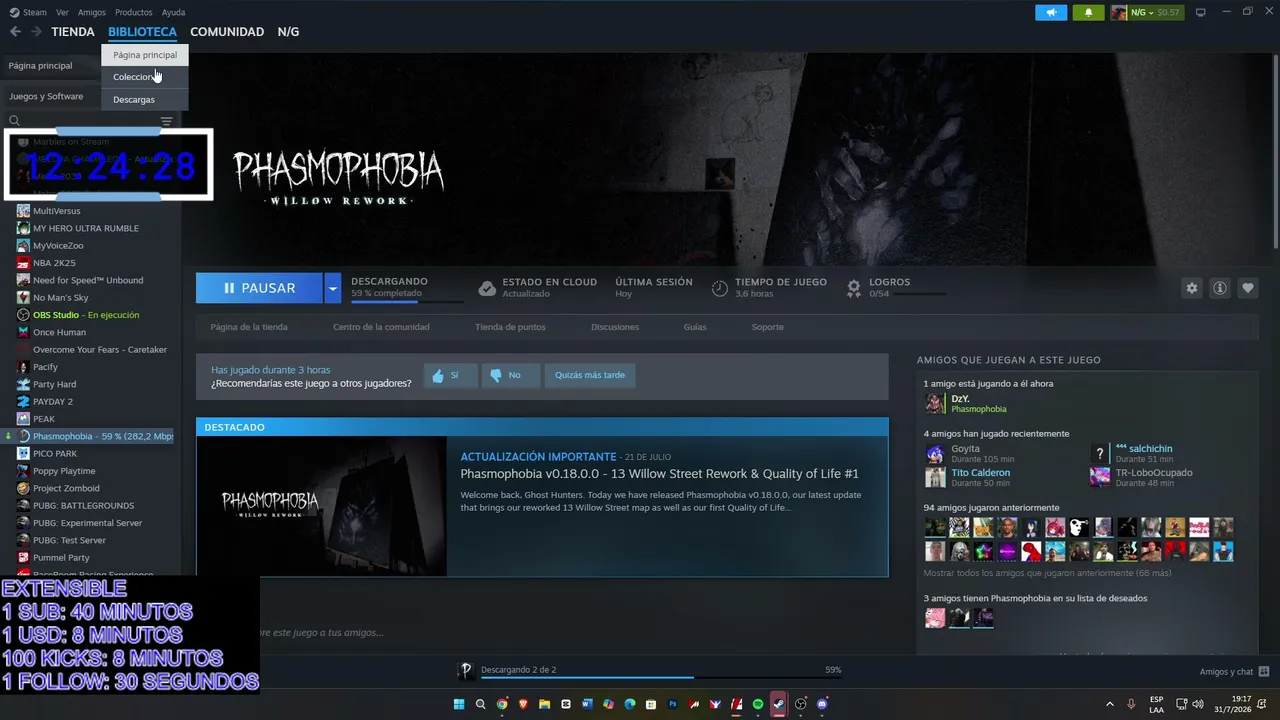
Task: Open Tienda de puntos link
Action: coord(510,327)
